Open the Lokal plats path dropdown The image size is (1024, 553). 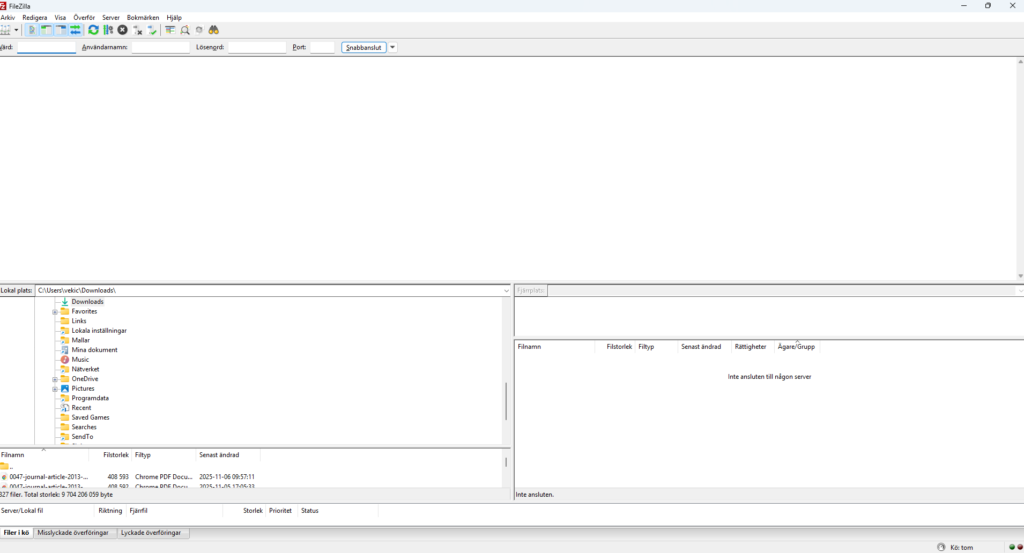(x=506, y=290)
